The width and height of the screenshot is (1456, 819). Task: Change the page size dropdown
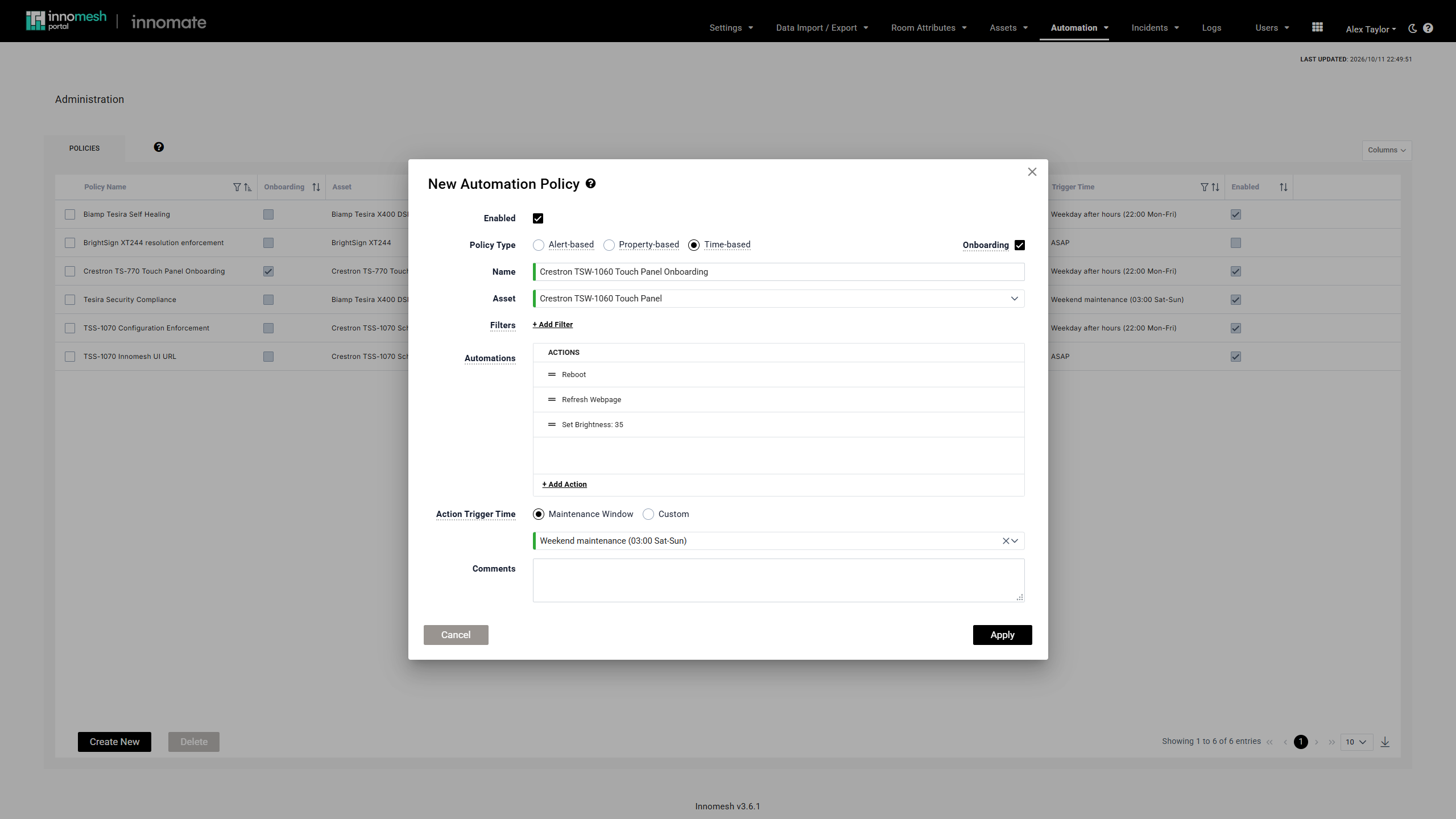(1357, 742)
